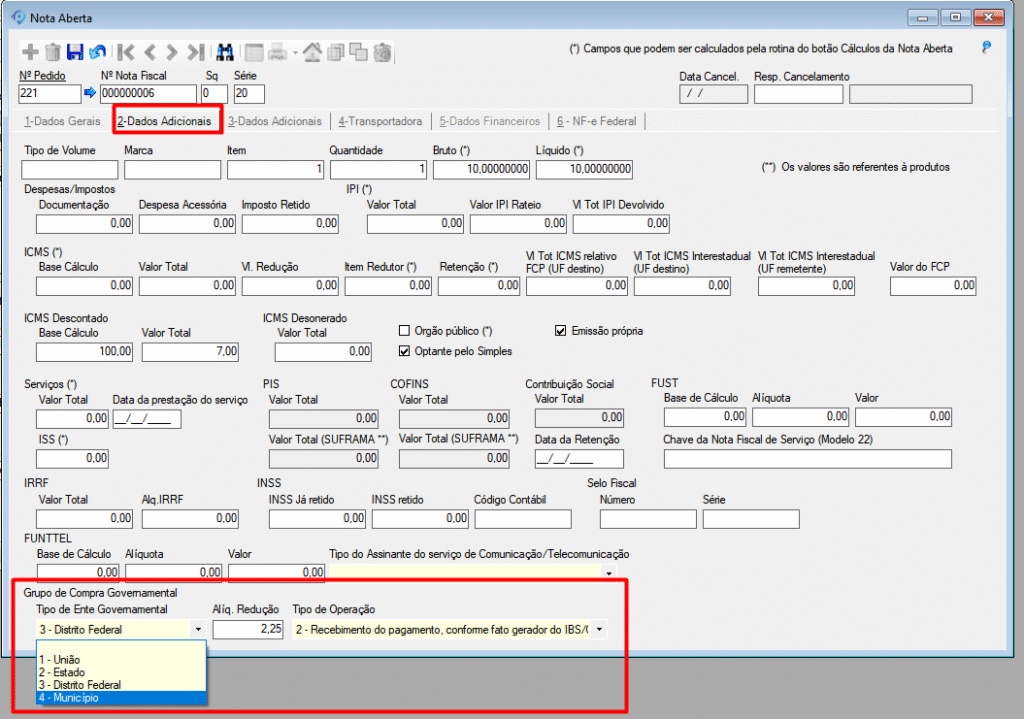Go to the next record arrow
The image size is (1024, 719).
[x=172, y=52]
